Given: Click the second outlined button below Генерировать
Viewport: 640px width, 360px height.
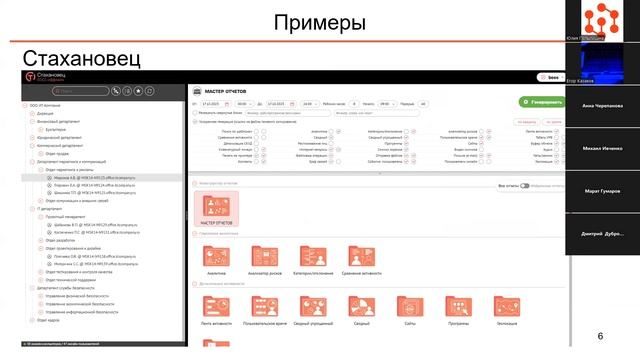Looking at the screenshot, I should (x=553, y=122).
